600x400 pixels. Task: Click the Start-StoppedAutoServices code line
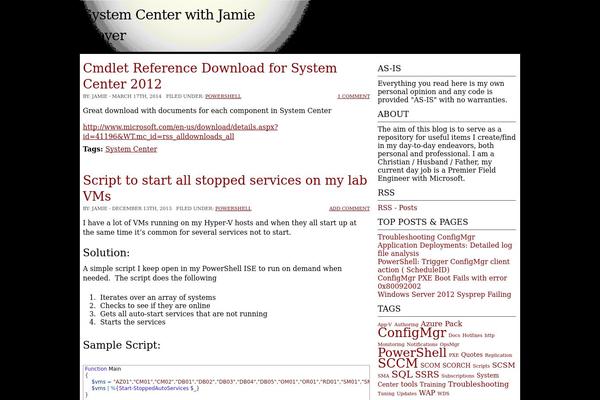(x=145, y=388)
